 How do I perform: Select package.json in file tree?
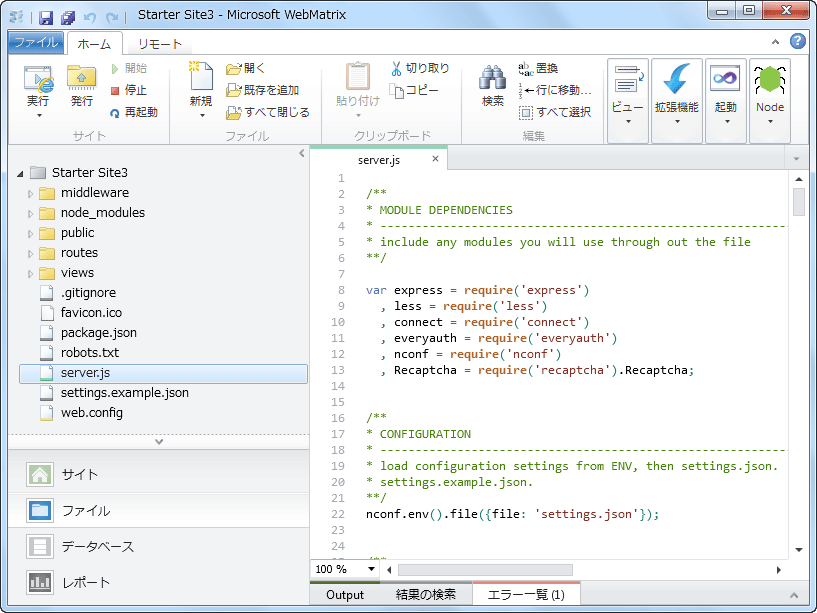pyautogui.click(x=98, y=333)
